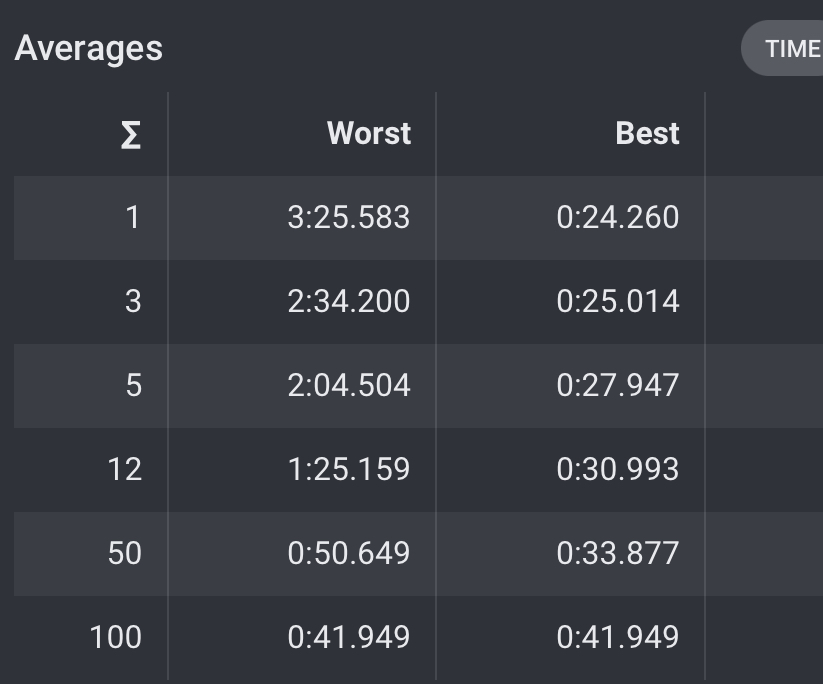Click worst average of 3 value 2:34.200
Screen dimensions: 823x684
tap(349, 301)
